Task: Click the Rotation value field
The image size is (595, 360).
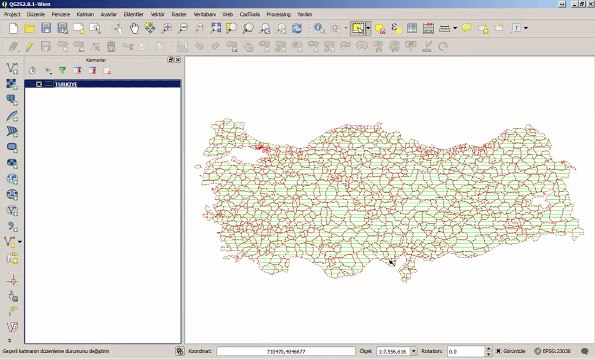Action: pos(466,352)
